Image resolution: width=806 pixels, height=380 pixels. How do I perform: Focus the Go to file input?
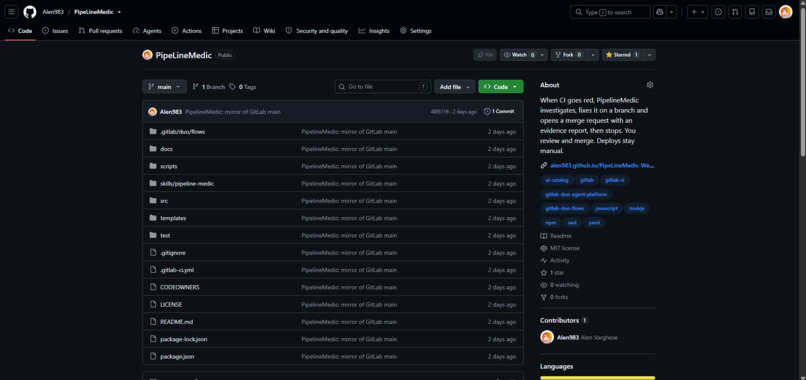(383, 87)
